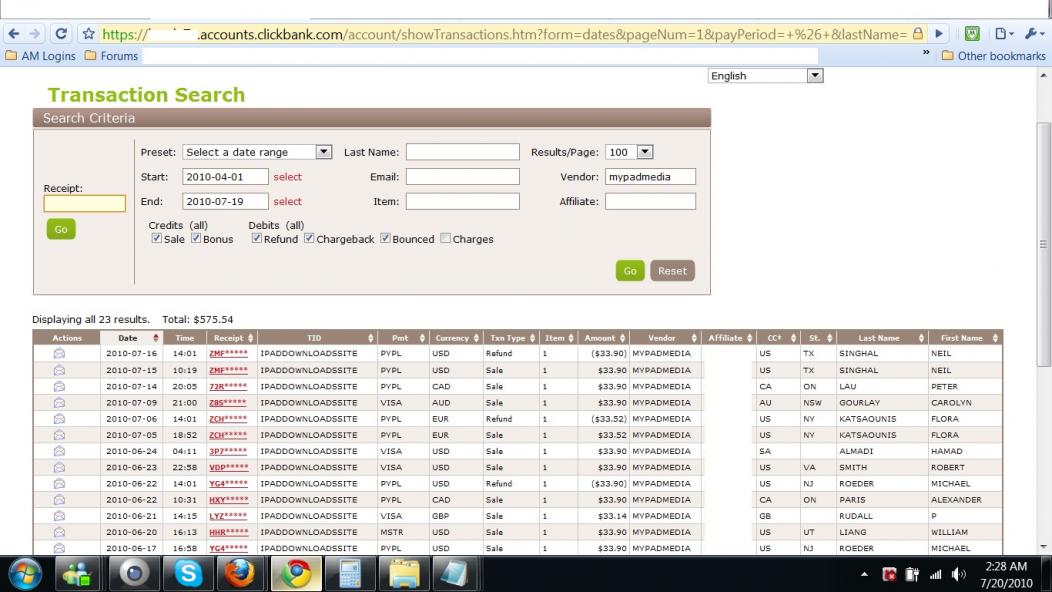Open the calculator from the taskbar
Screen dimensions: 1052x592
point(350,573)
